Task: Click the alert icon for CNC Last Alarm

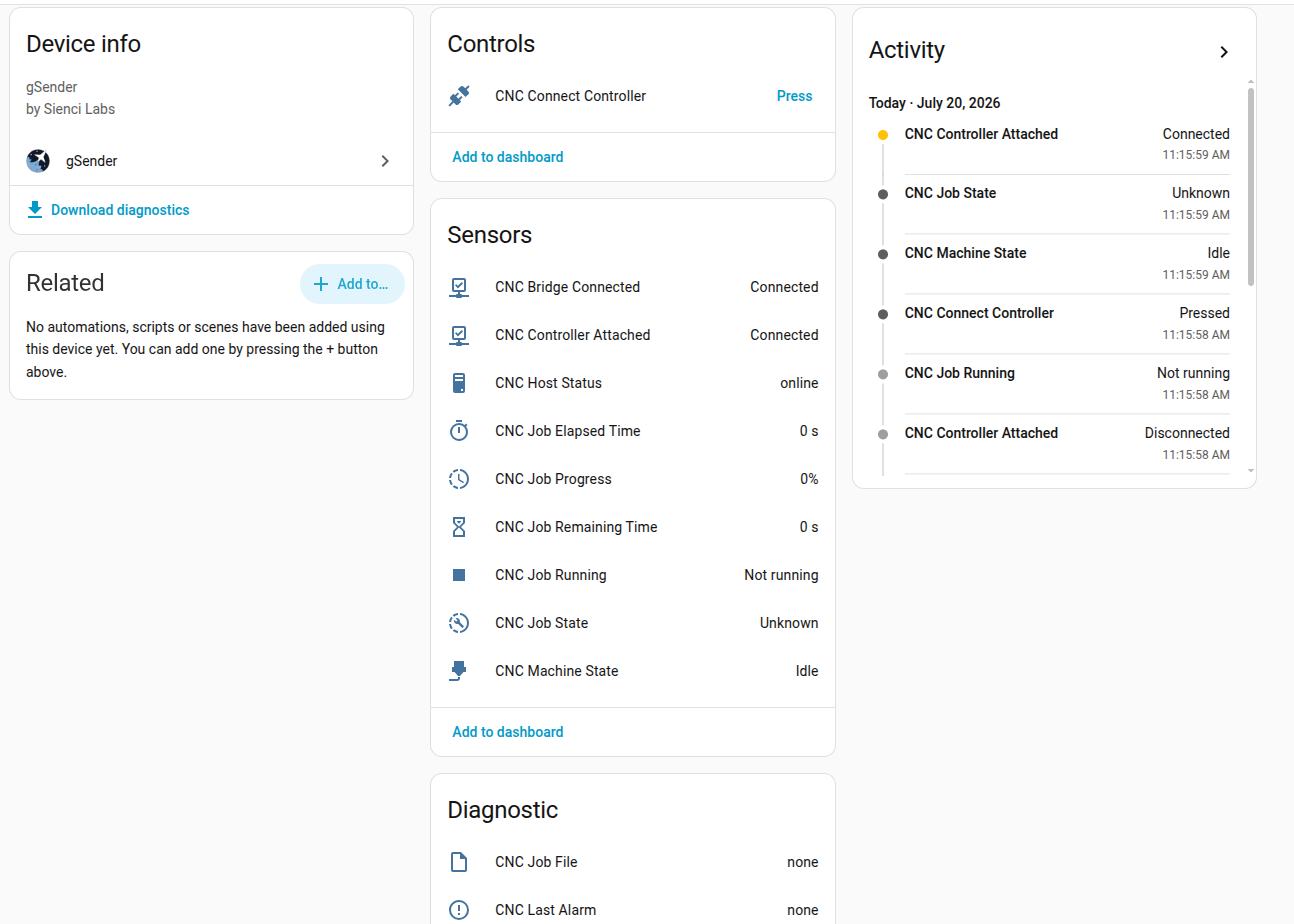Action: click(459, 910)
